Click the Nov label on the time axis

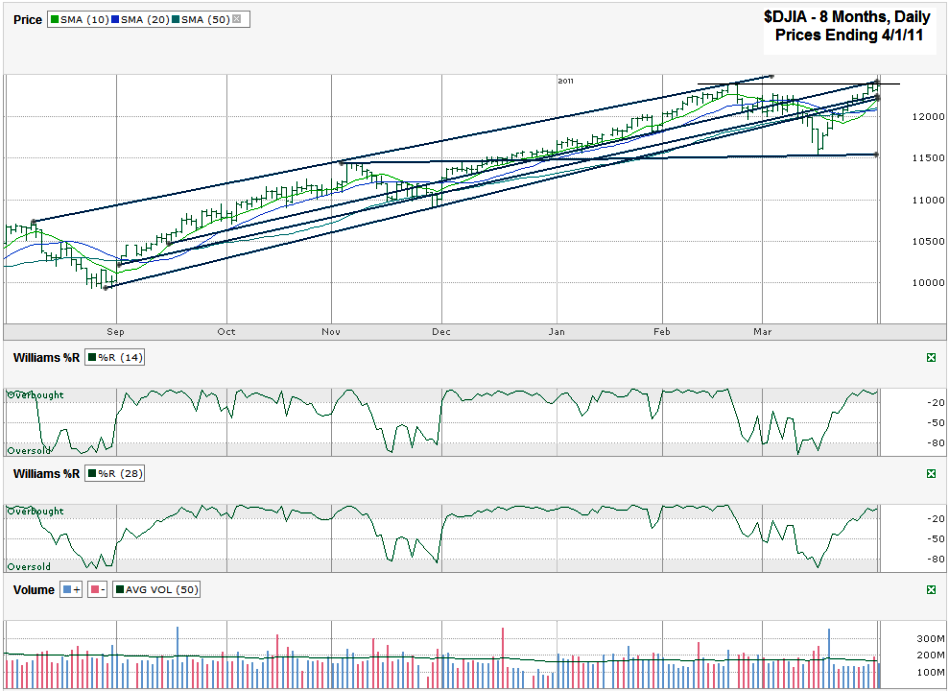click(x=331, y=332)
